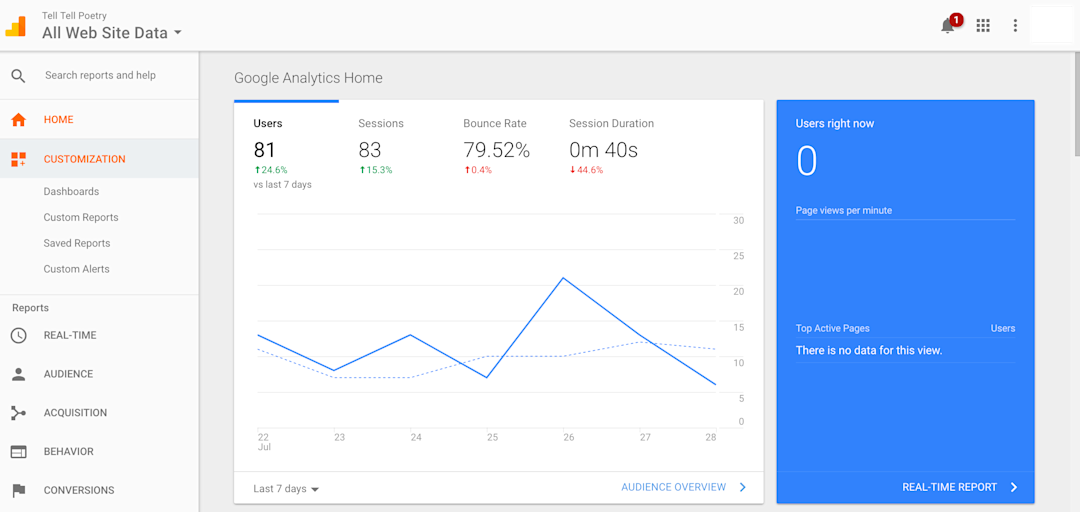The height and width of the screenshot is (512, 1080).
Task: Click the Audience person icon
Action: click(x=19, y=374)
